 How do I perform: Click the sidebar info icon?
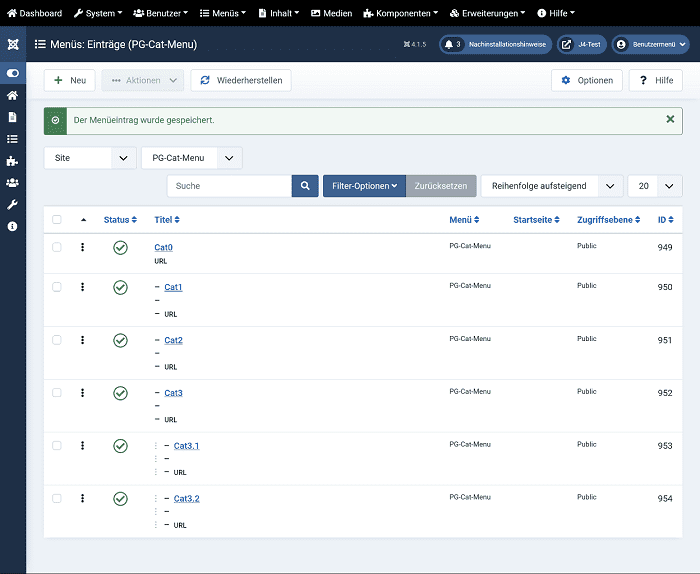[x=12, y=226]
